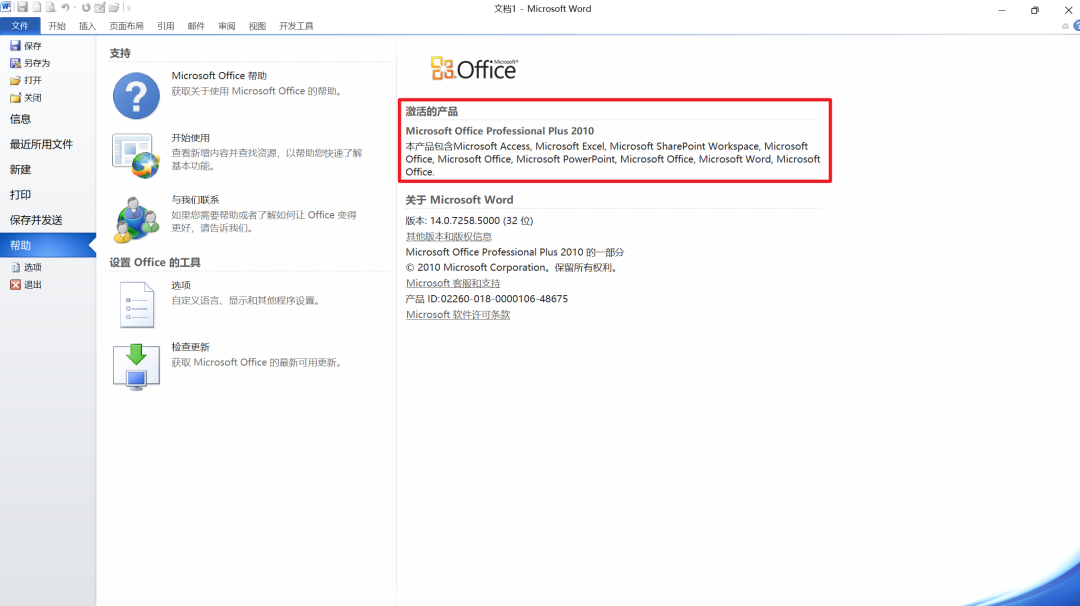Open 选项 in the left backstage menu

pos(25,267)
